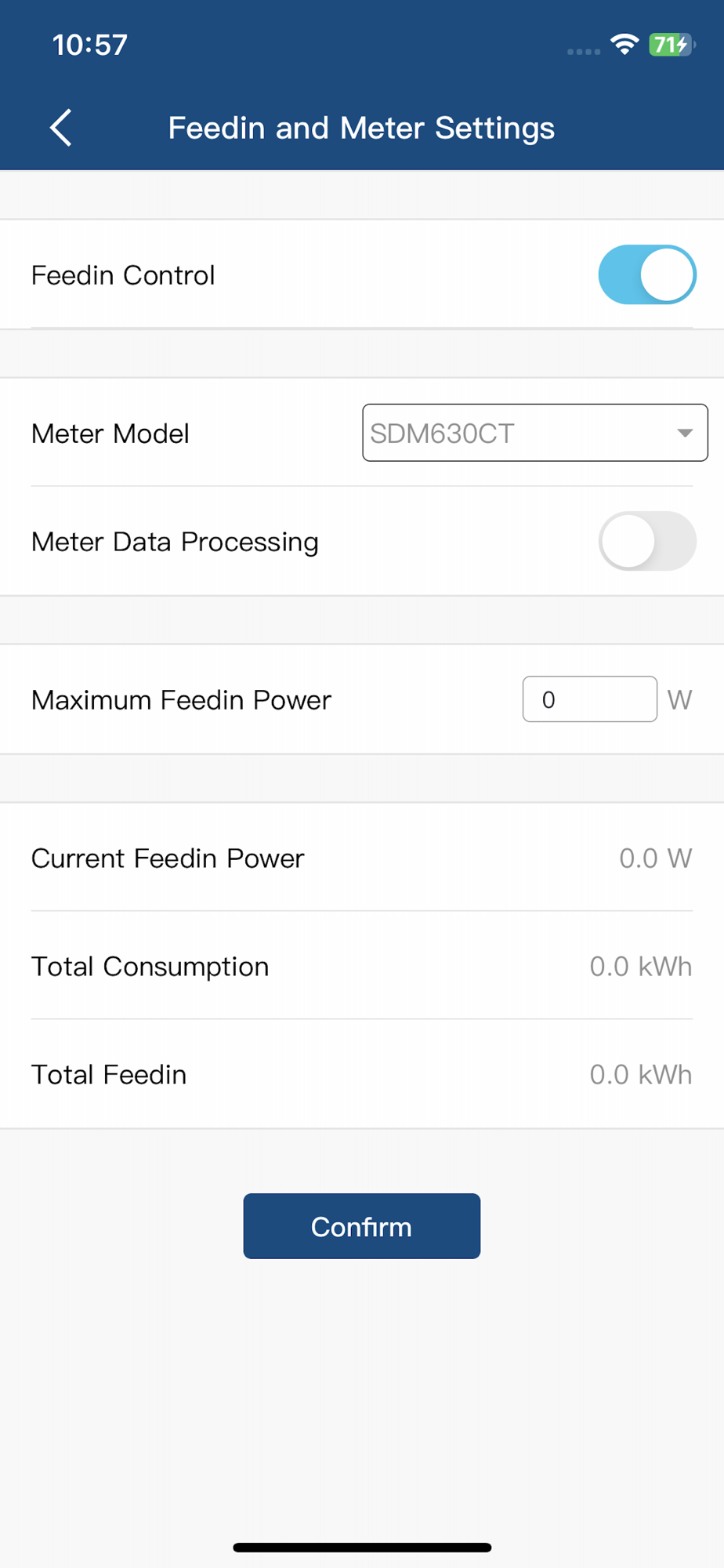Tap the Feedin Control label
The width and height of the screenshot is (724, 1568).
123,276
